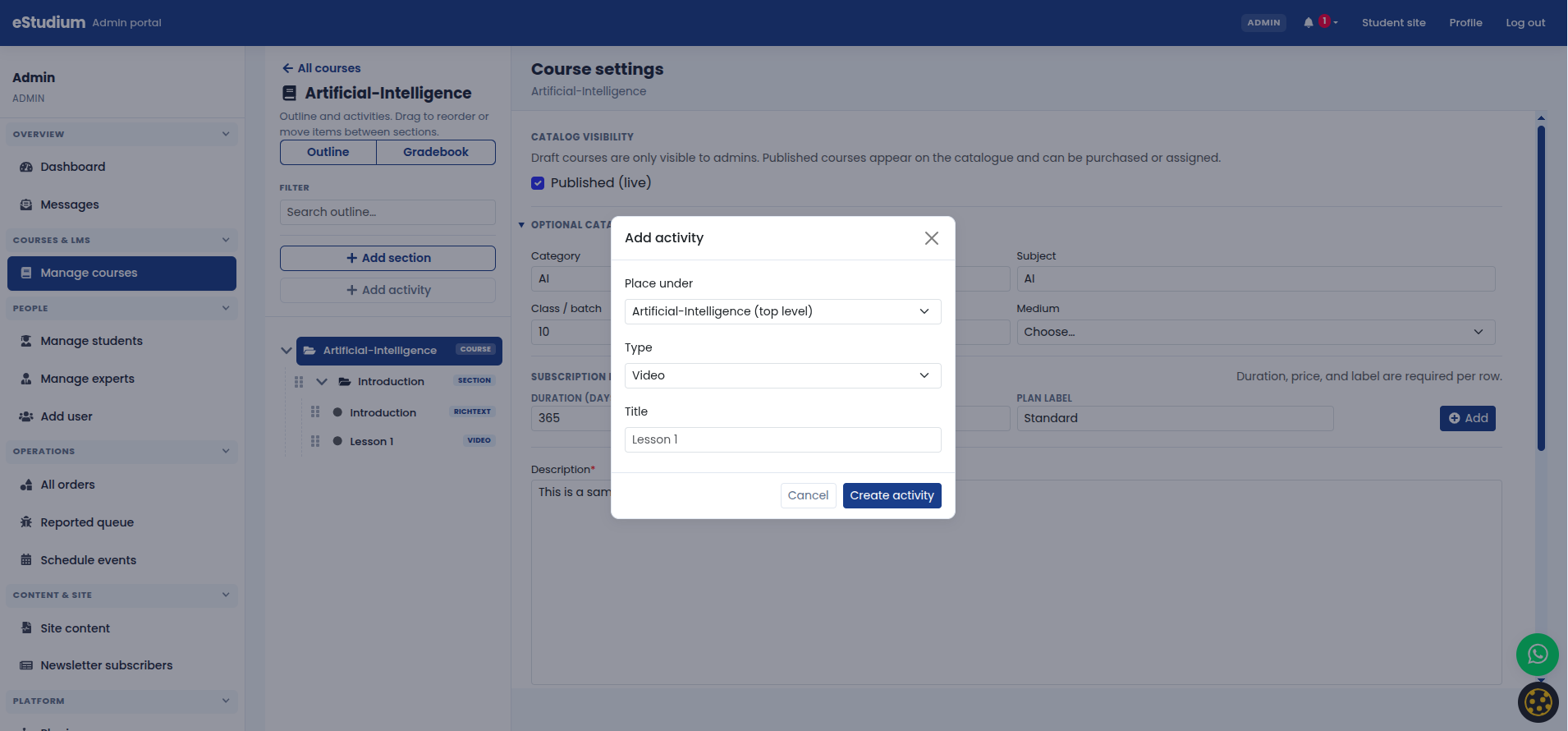Click the Create activity button

tap(892, 495)
